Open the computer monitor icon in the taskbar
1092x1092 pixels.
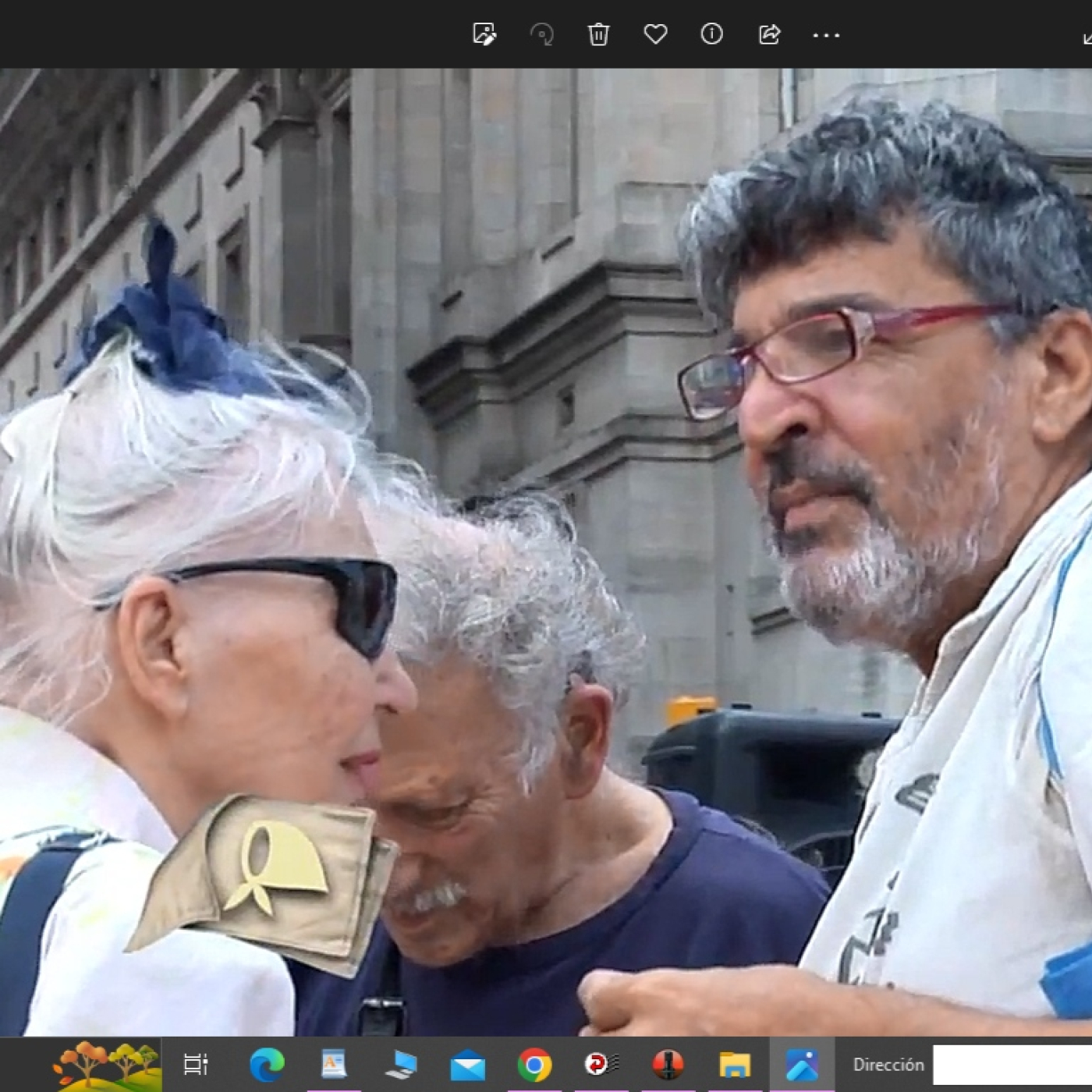[401, 1065]
